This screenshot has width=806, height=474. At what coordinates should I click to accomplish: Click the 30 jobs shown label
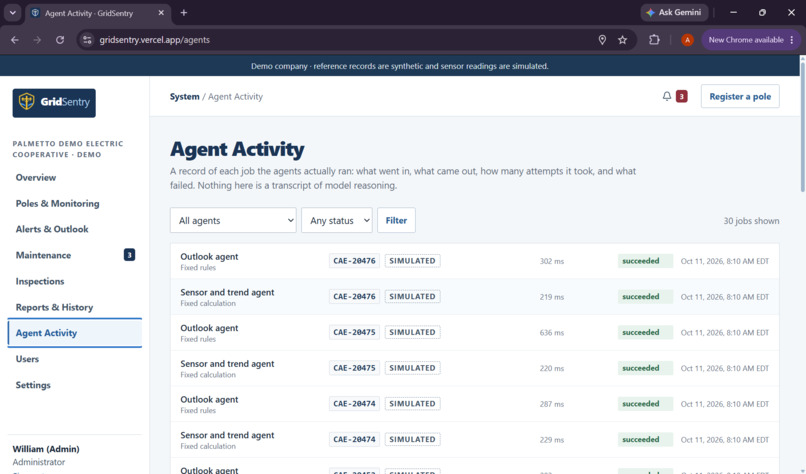point(751,221)
